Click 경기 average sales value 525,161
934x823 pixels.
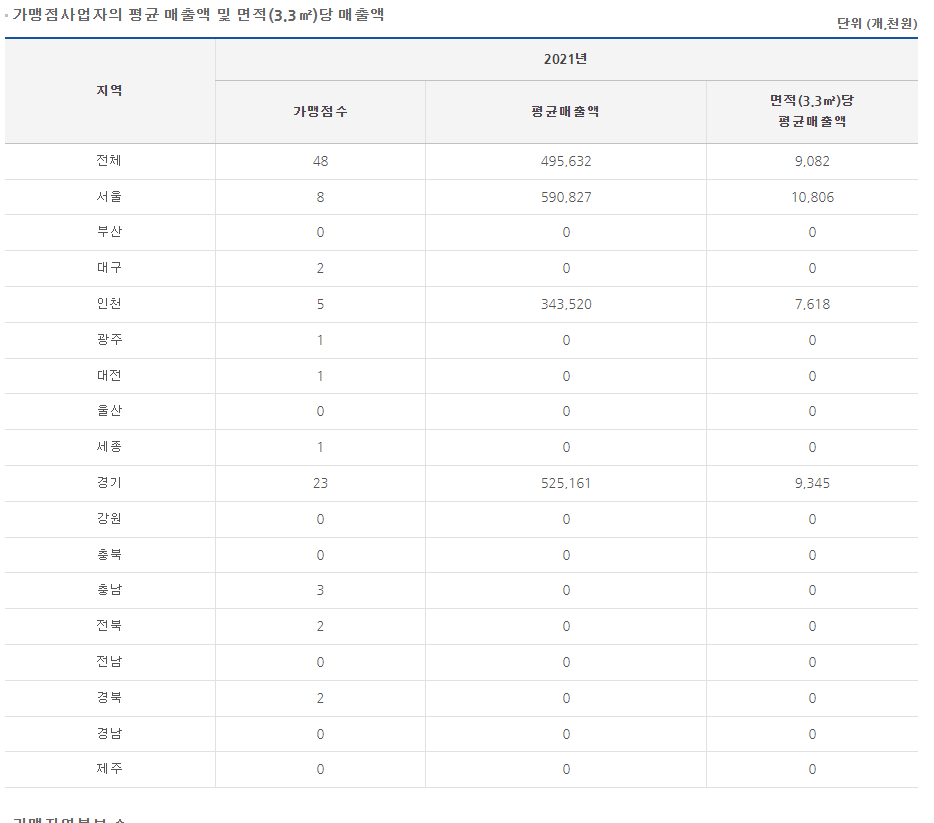tap(566, 483)
